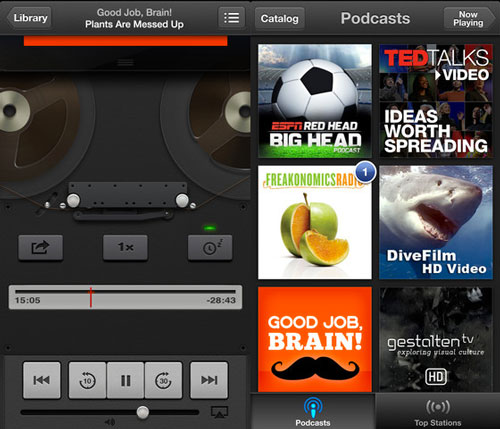
Task: Open the TED Talks Video podcast
Action: coord(436,101)
